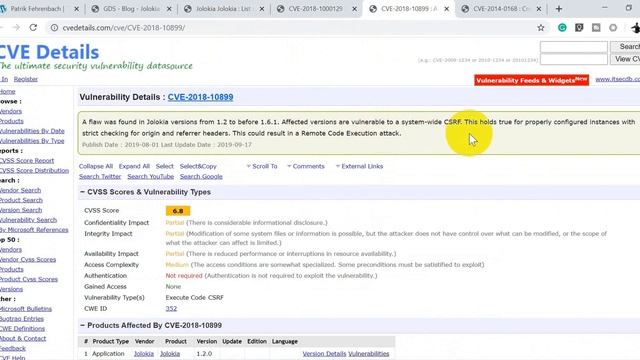Image resolution: width=640 pixels, height=360 pixels.
Task: Open the Jolokia product link
Action: (170, 353)
